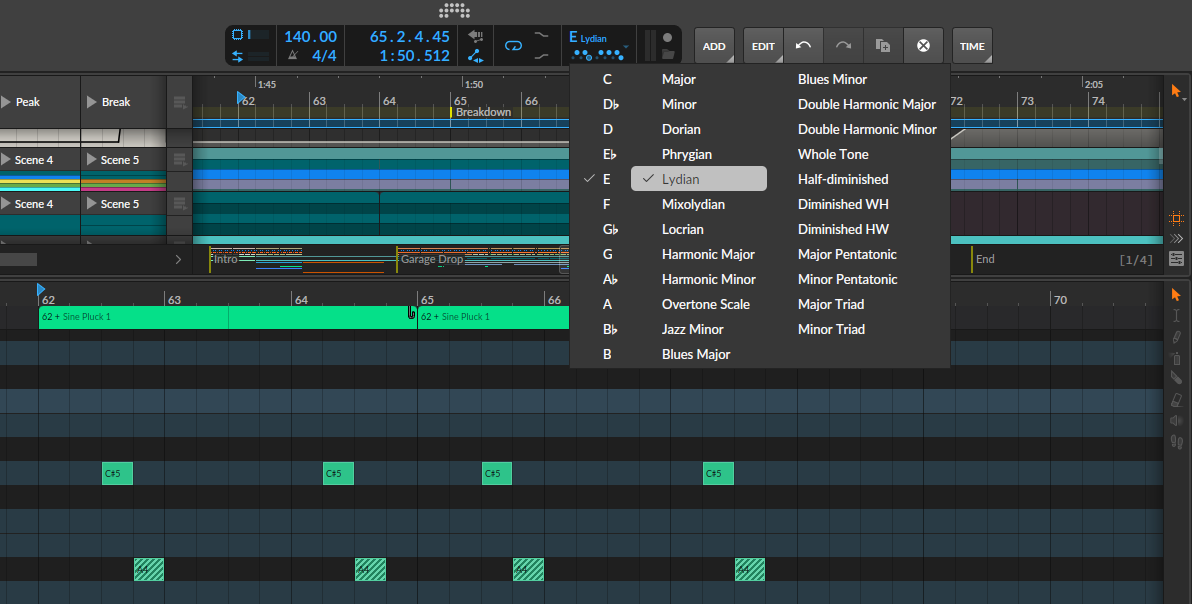Click the delete X circle button
Screen dimensions: 1192x604
[x=923, y=46]
